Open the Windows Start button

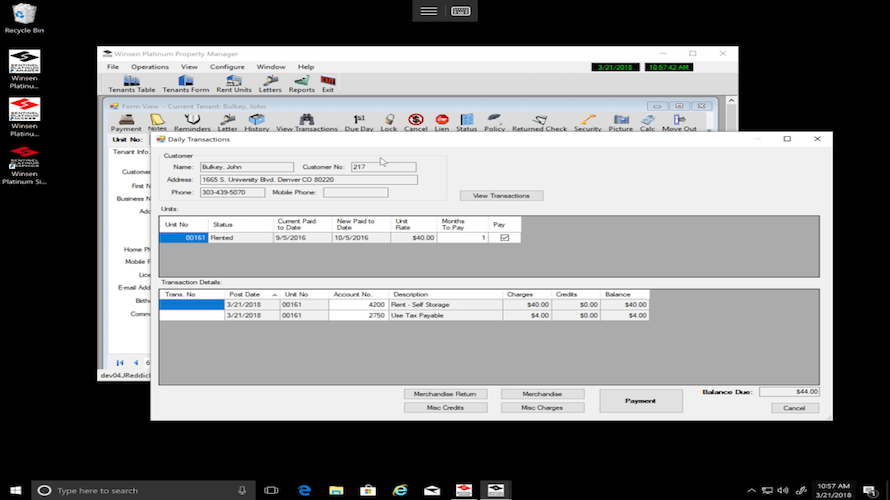[15, 490]
